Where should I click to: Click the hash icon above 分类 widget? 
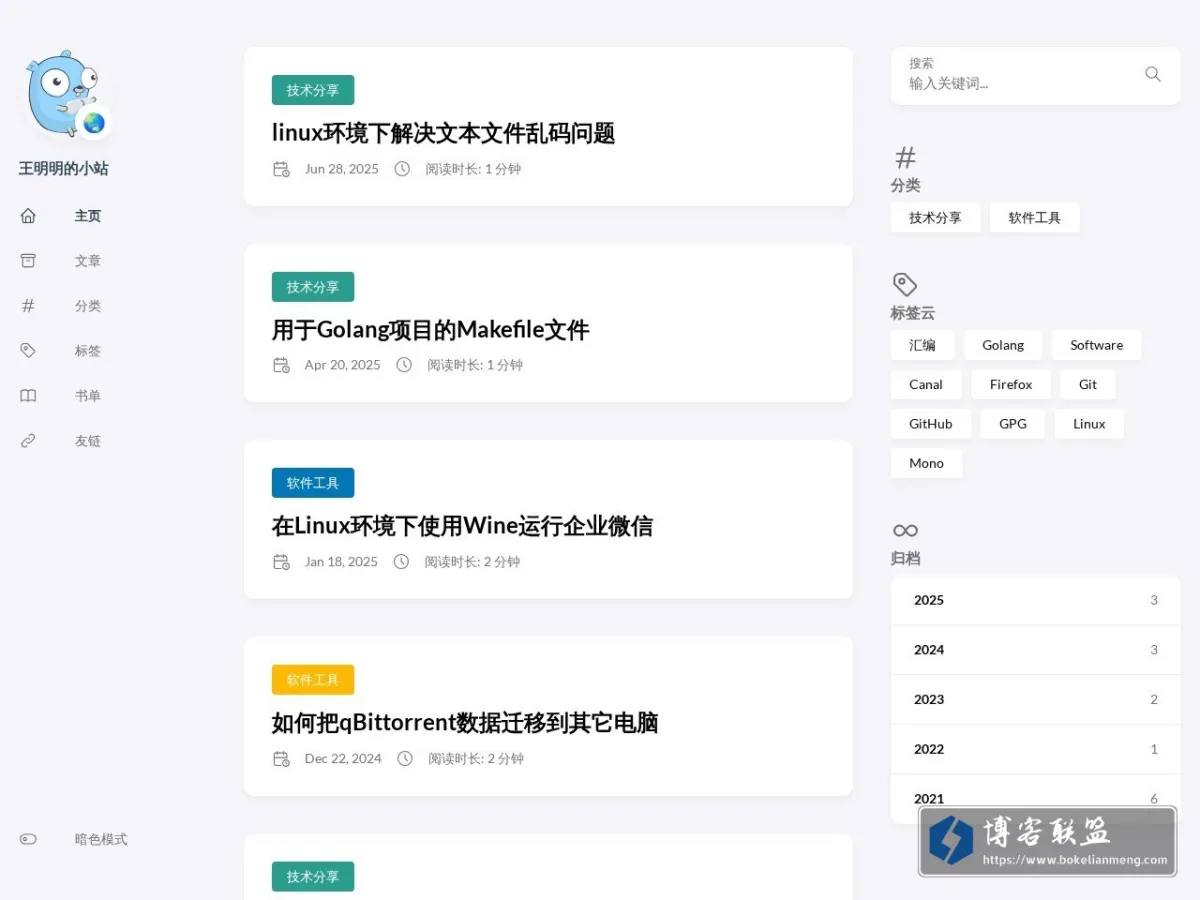click(x=905, y=158)
